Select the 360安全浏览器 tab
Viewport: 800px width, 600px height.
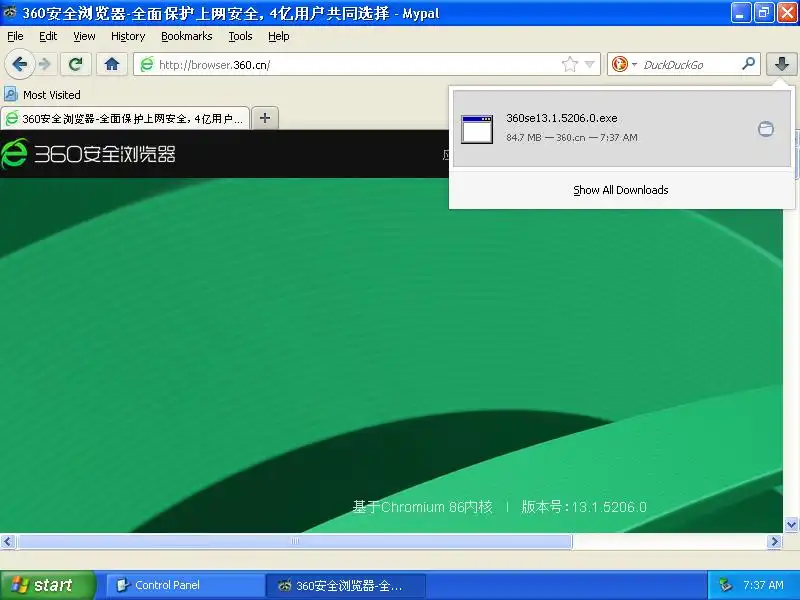click(125, 118)
